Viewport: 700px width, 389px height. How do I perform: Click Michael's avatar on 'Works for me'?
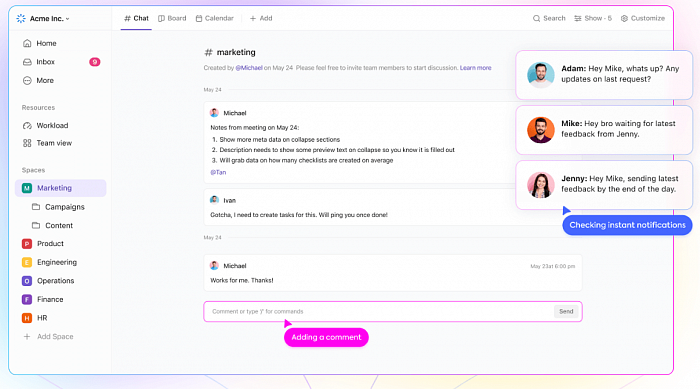point(214,266)
